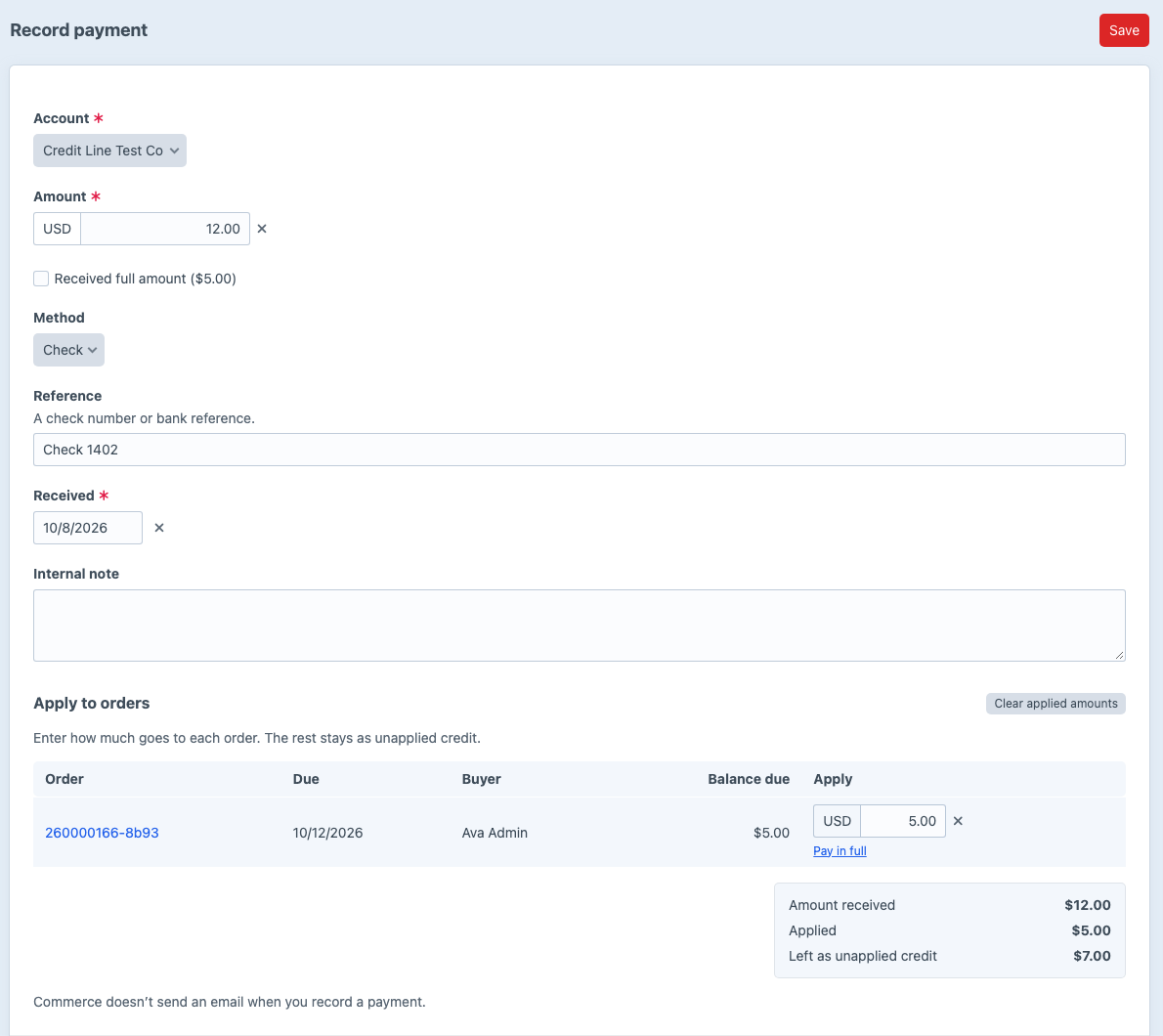The height and width of the screenshot is (1036, 1163).
Task: Click the Order column header
Action: pos(65,779)
